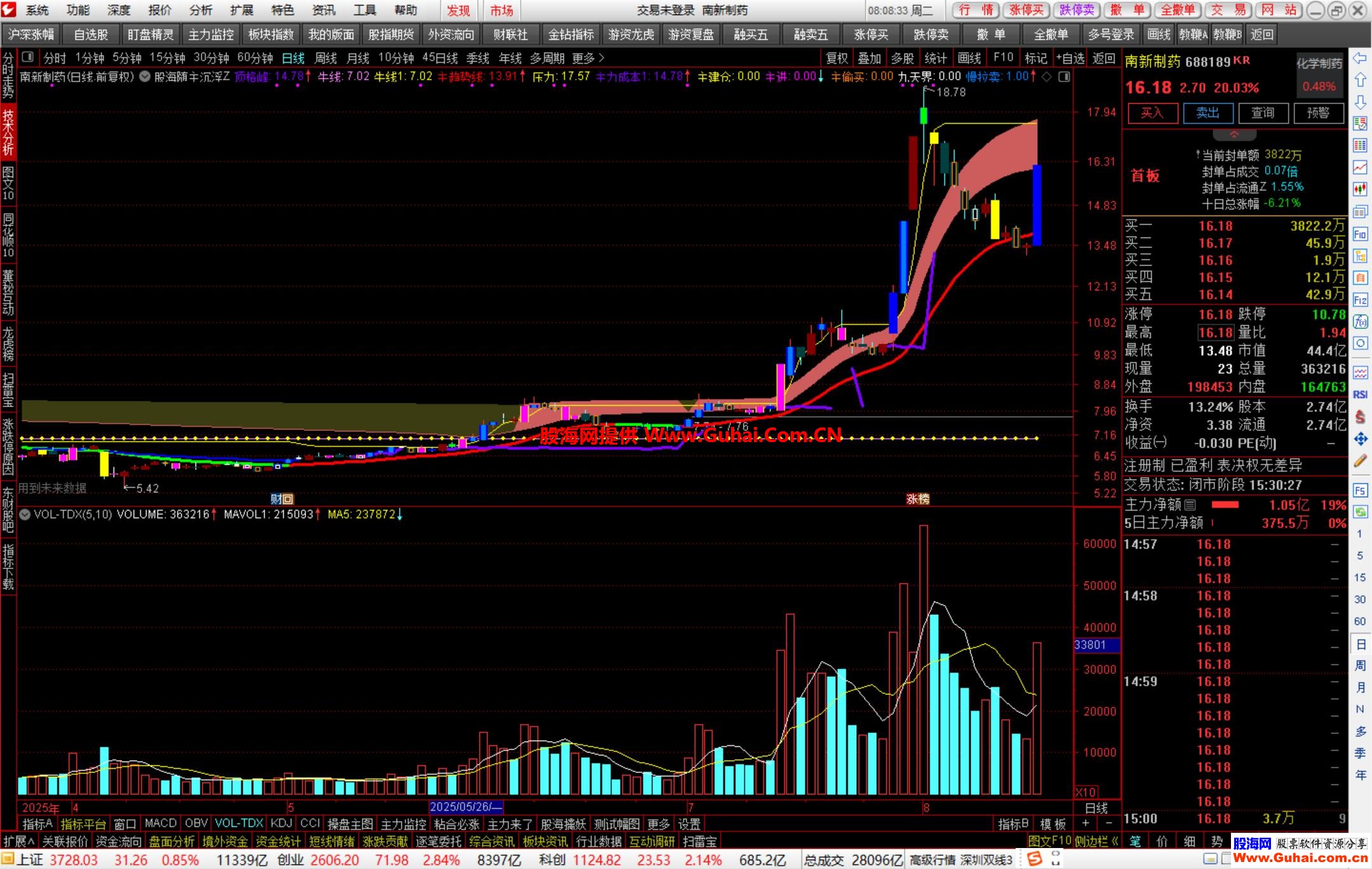Viewport: 1372px width, 869px height.
Task: Open the stacked windows icon in sidebar
Action: (1360, 212)
